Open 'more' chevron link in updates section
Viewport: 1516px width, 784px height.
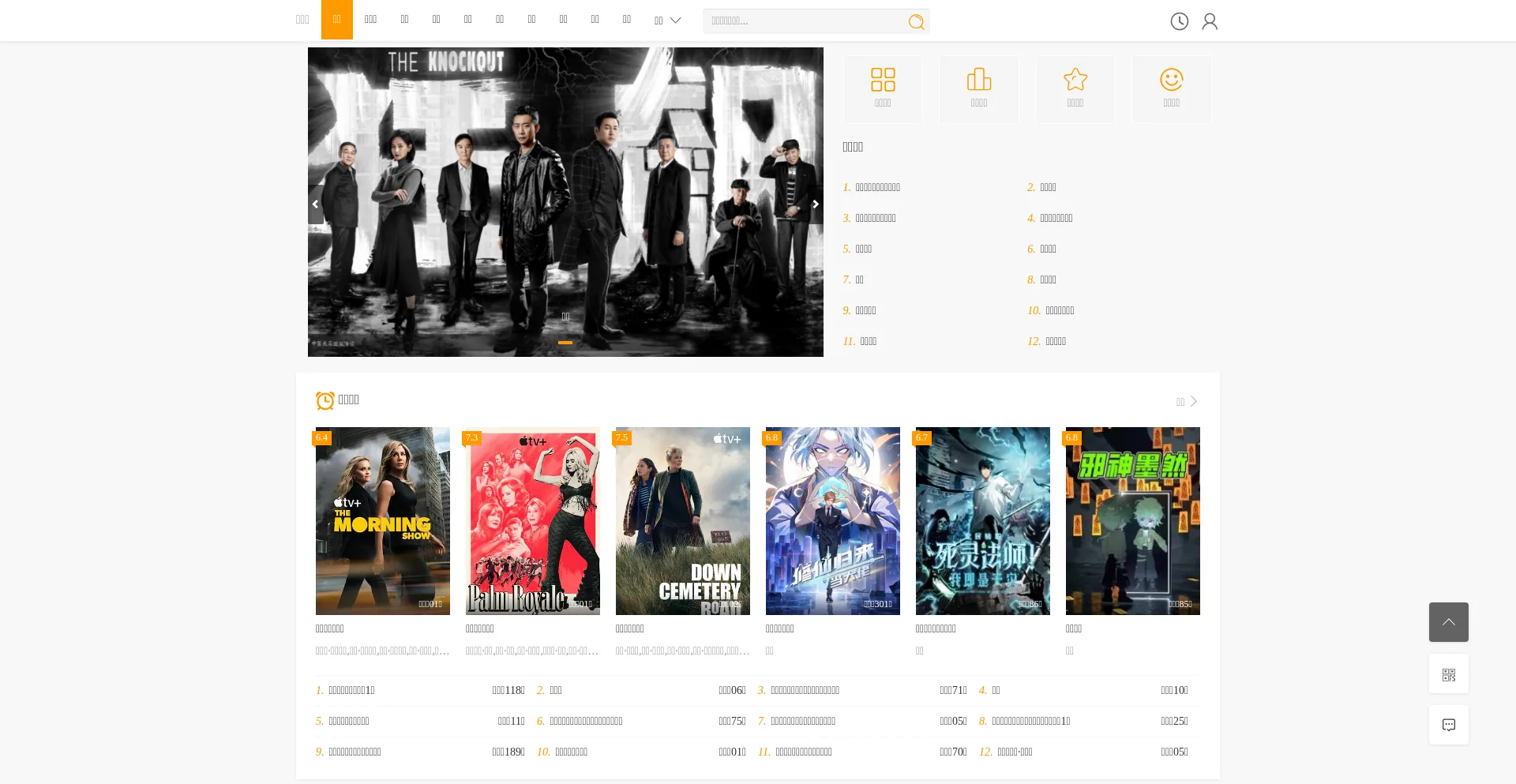pyautogui.click(x=1187, y=402)
